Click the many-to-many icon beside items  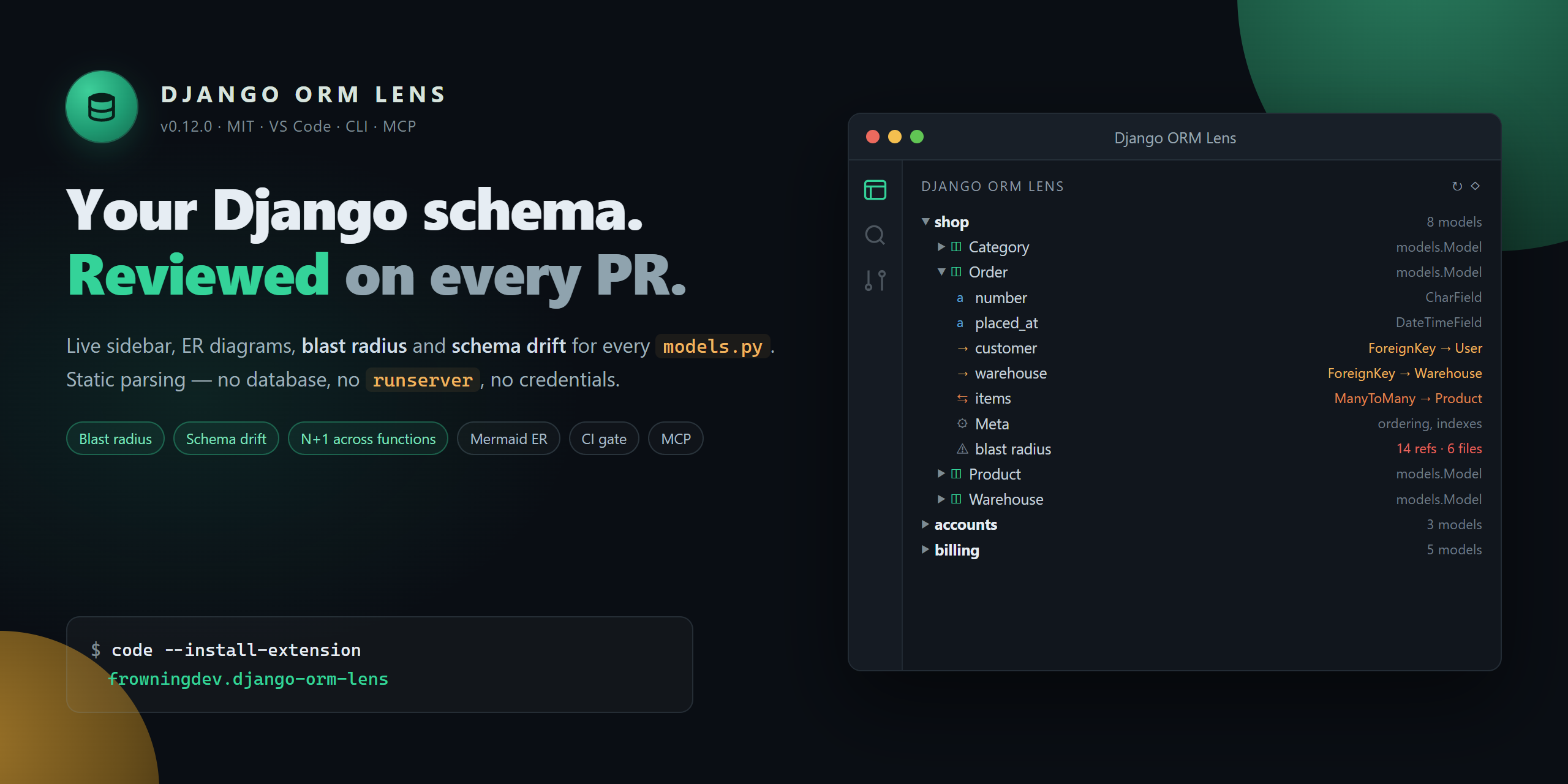(962, 399)
